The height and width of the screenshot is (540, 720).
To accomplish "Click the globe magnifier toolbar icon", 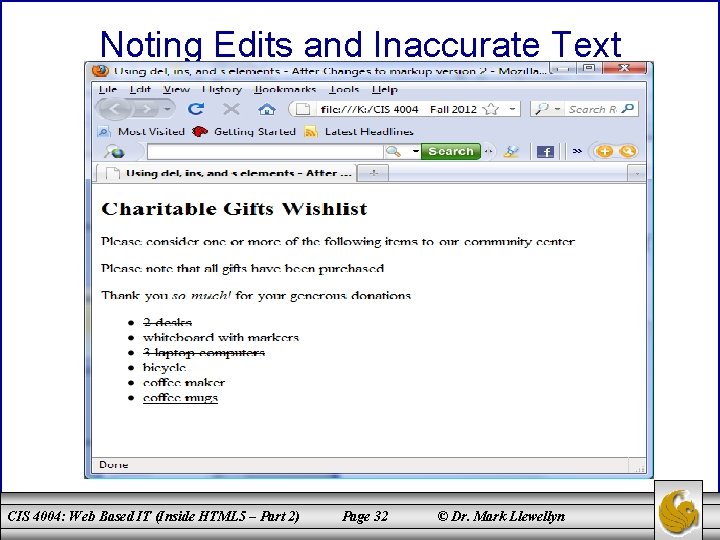I will click(x=114, y=152).
